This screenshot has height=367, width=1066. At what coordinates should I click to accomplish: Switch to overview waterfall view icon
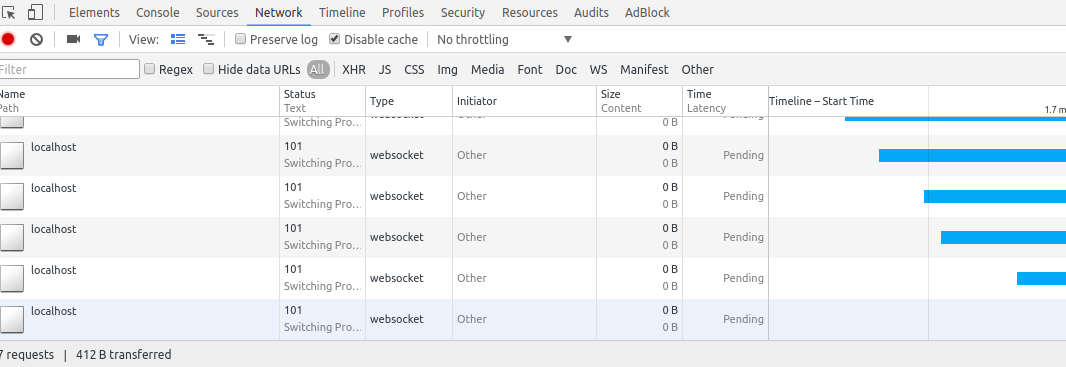click(x=206, y=39)
